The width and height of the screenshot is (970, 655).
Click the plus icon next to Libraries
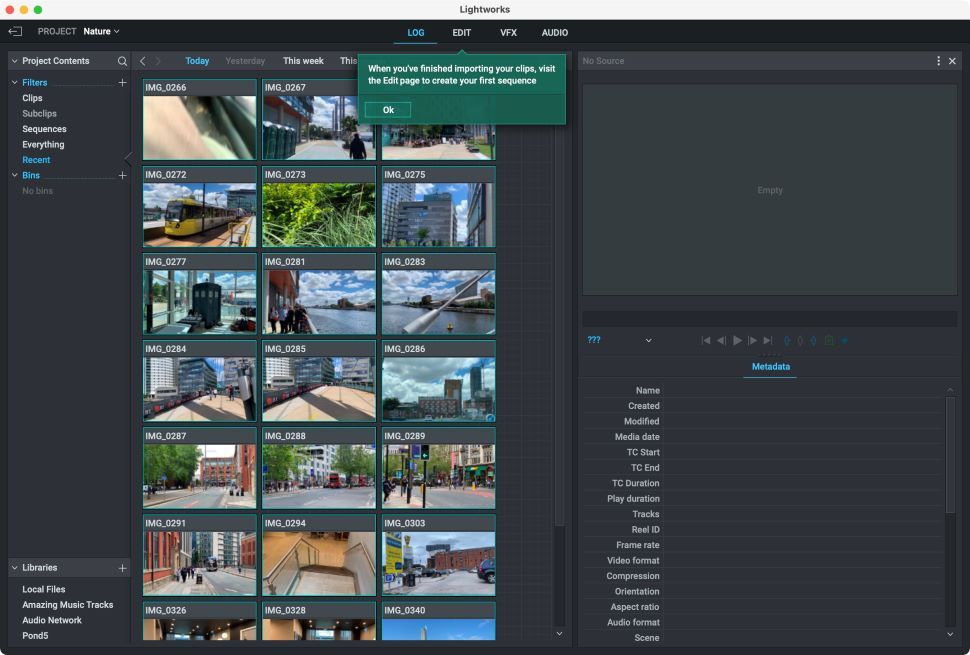coord(122,568)
